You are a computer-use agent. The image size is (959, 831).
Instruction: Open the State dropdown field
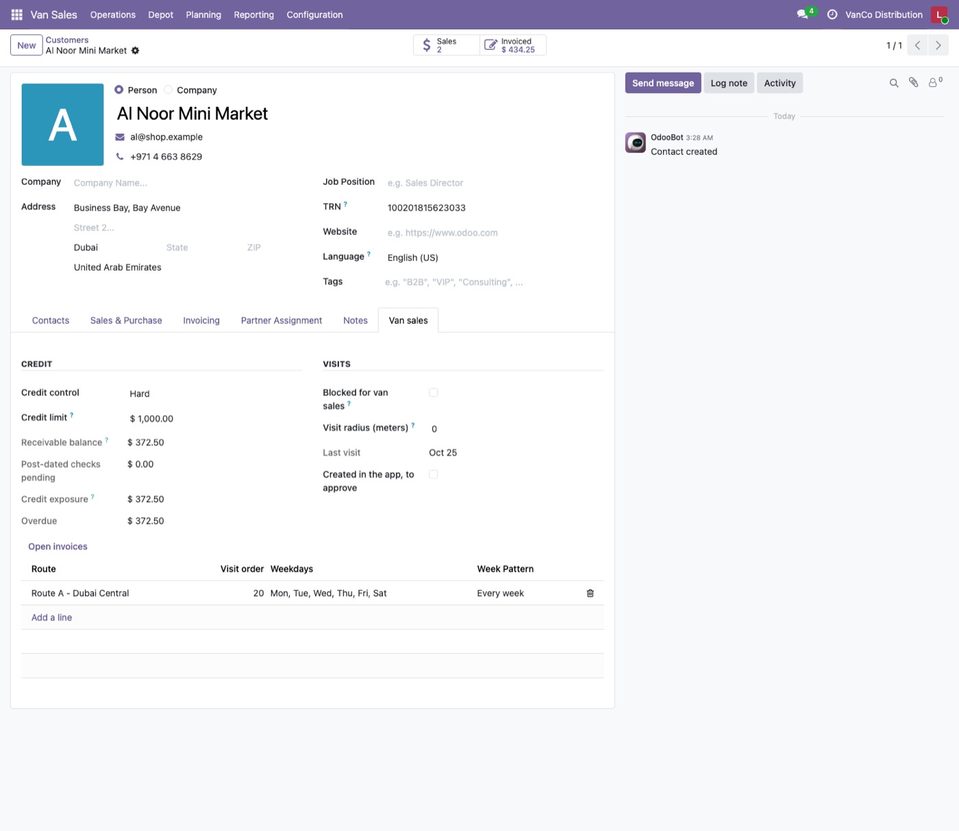[202, 248]
